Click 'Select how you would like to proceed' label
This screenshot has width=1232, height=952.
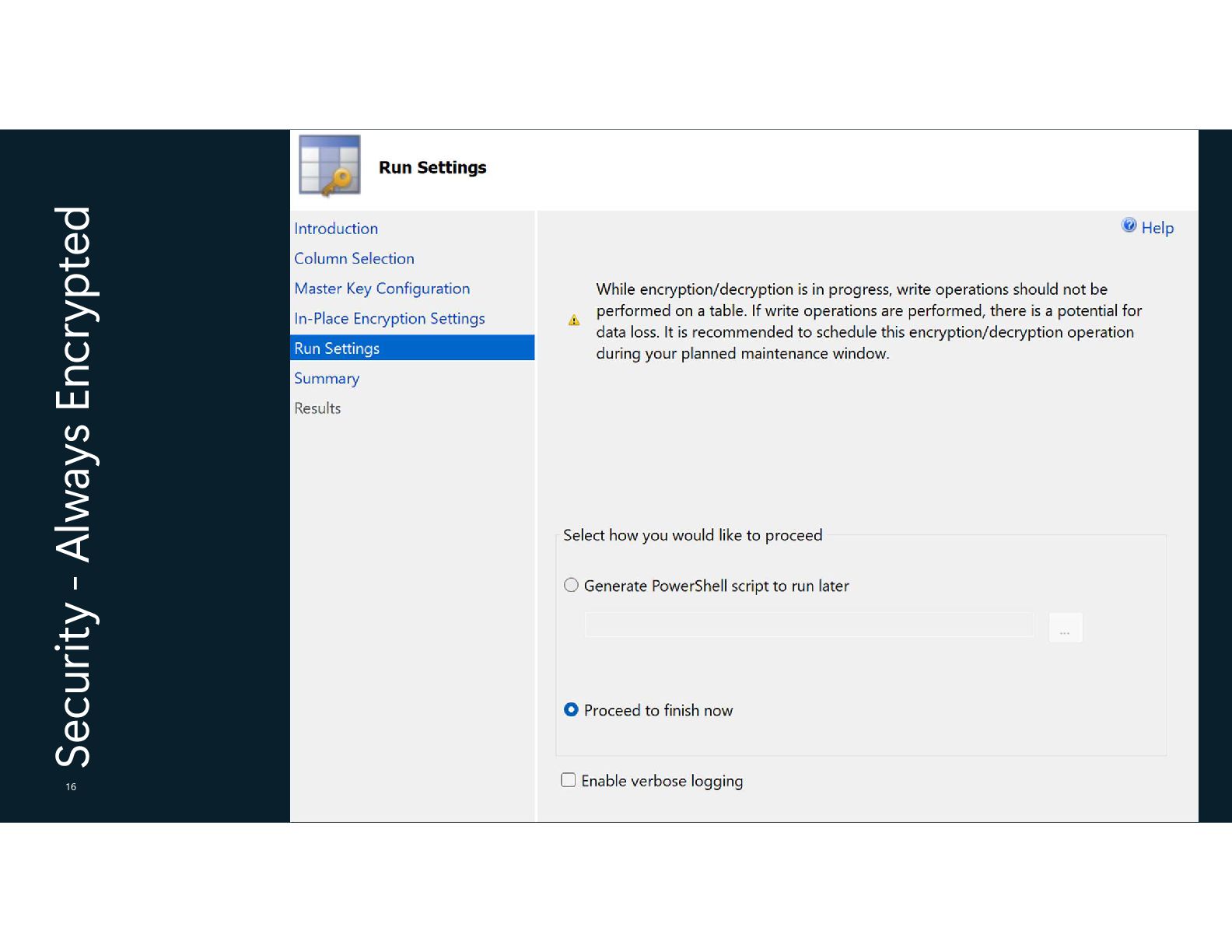tap(692, 535)
